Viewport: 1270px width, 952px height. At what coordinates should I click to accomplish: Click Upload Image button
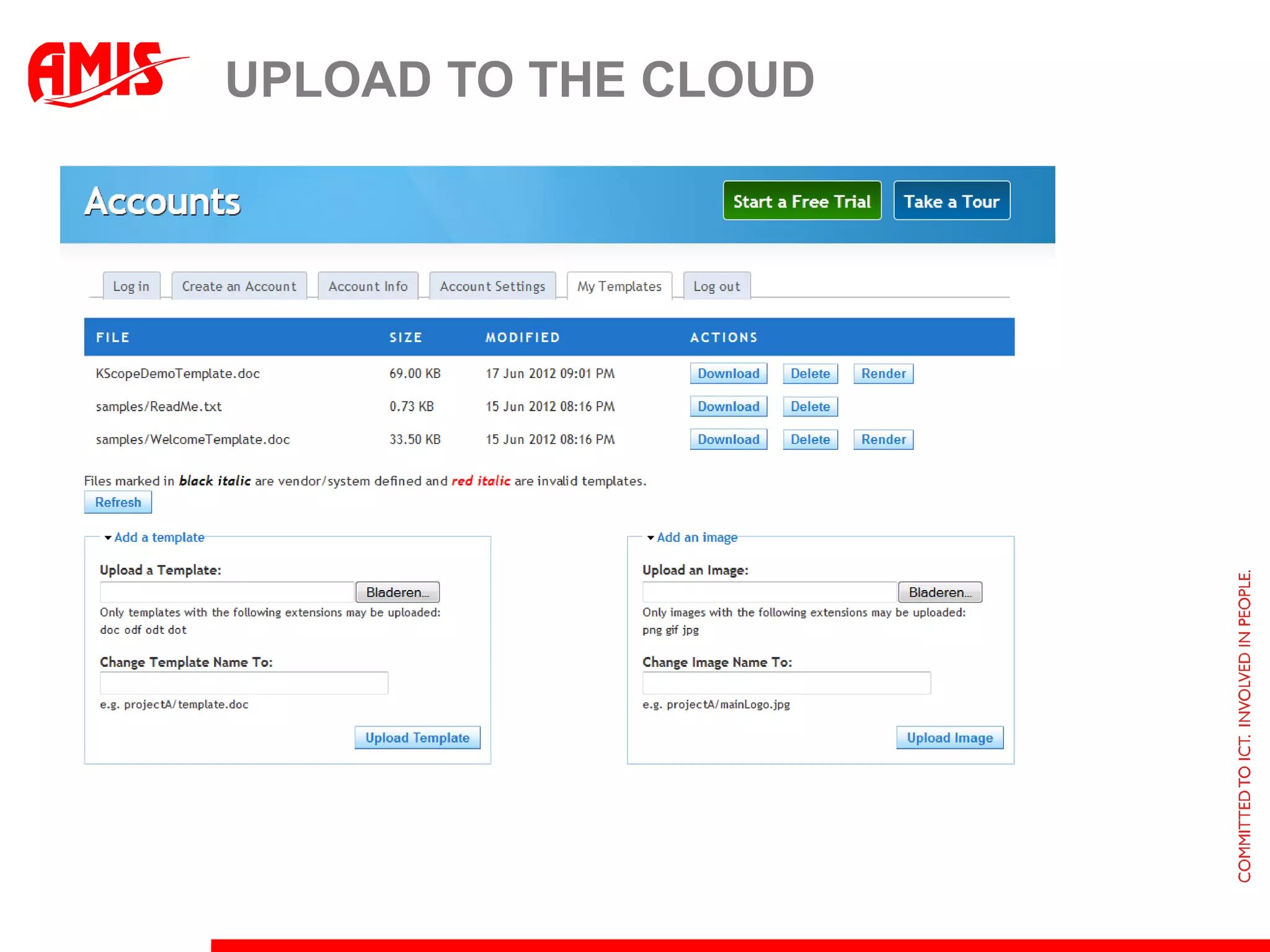point(950,738)
